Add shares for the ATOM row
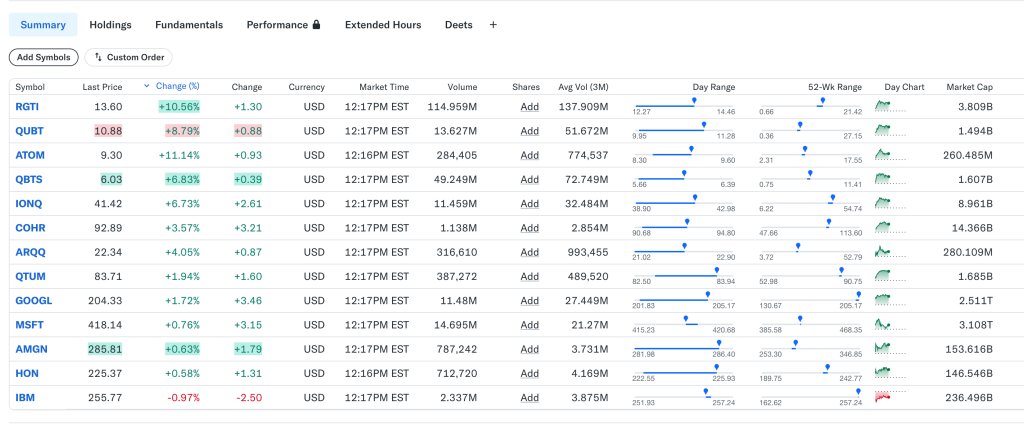 point(530,155)
